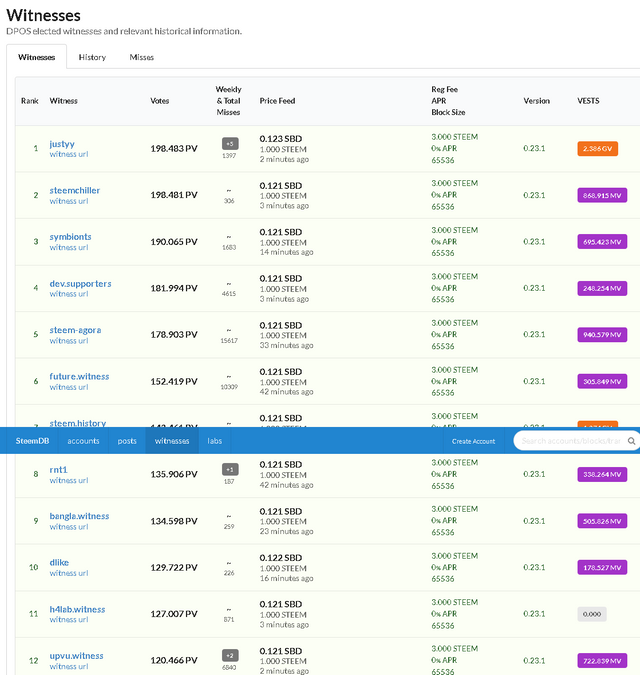Image resolution: width=640 pixels, height=675 pixels.
Task: Open symbionts' witness url link
Action: 69,248
